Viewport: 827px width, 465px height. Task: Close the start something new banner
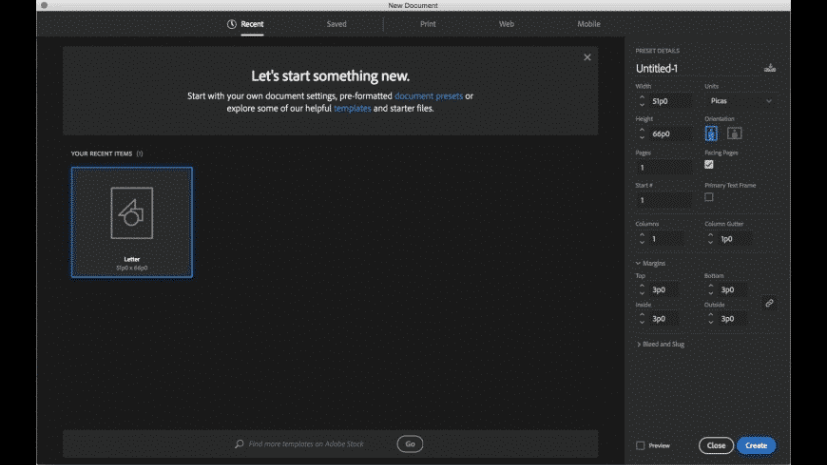pos(587,58)
